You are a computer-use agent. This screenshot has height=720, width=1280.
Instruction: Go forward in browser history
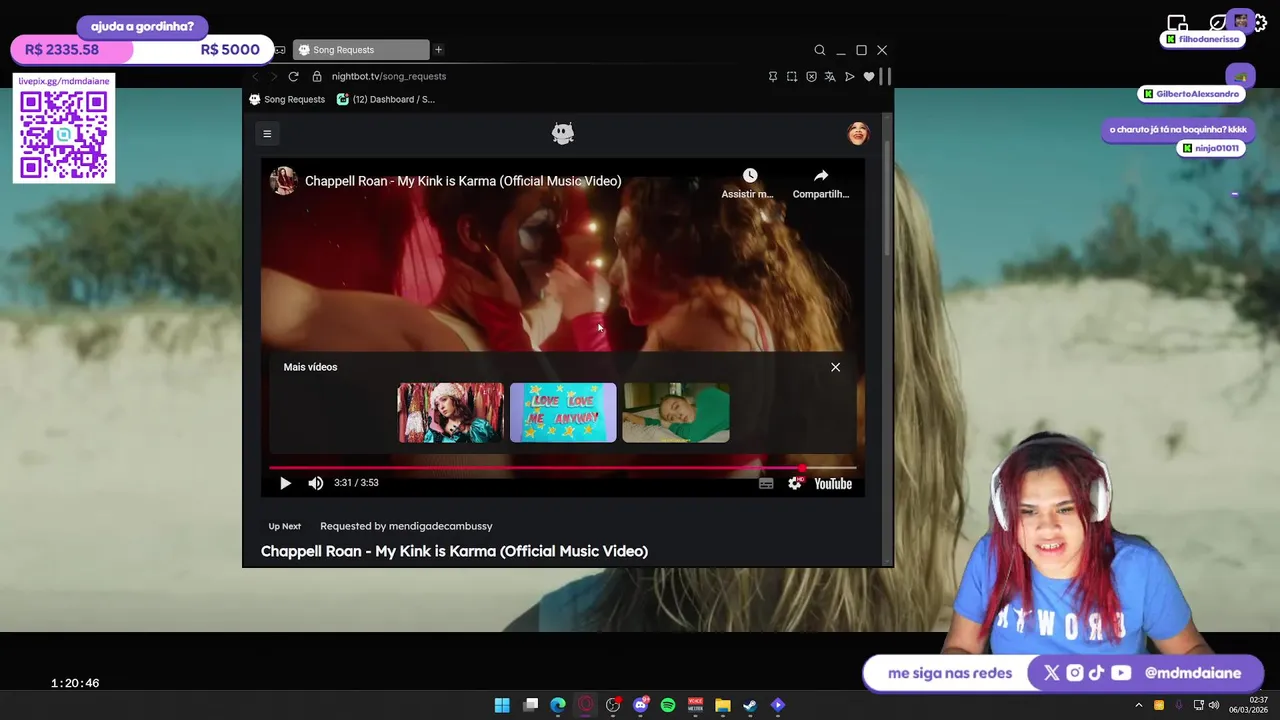tap(273, 76)
